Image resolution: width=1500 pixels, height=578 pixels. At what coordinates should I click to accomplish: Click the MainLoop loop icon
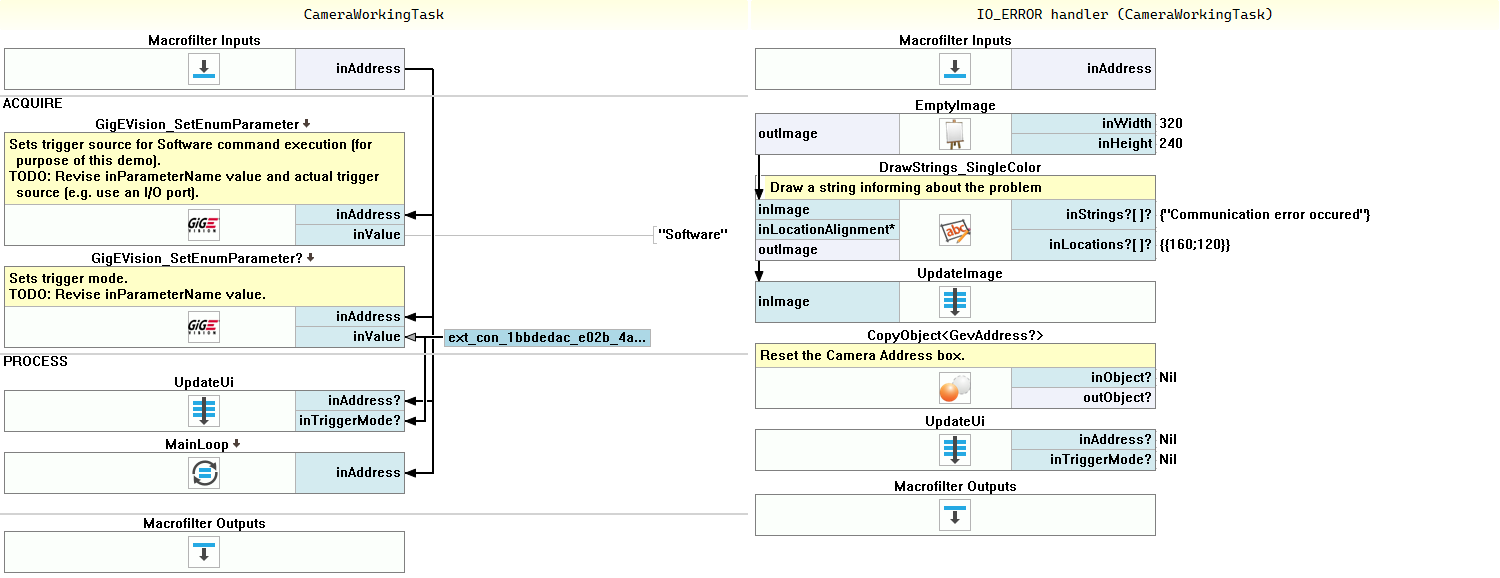[204, 472]
